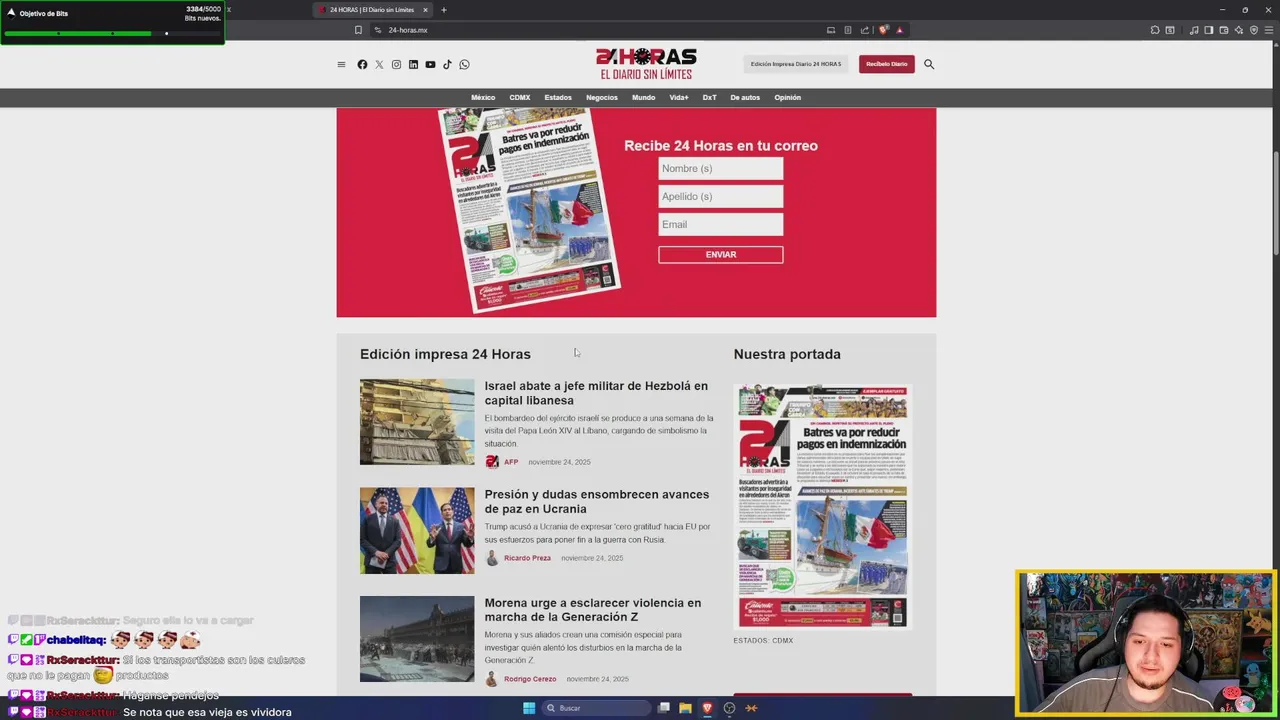The width and height of the screenshot is (1280, 720).
Task: Open the LinkedIn social icon
Action: tap(413, 64)
